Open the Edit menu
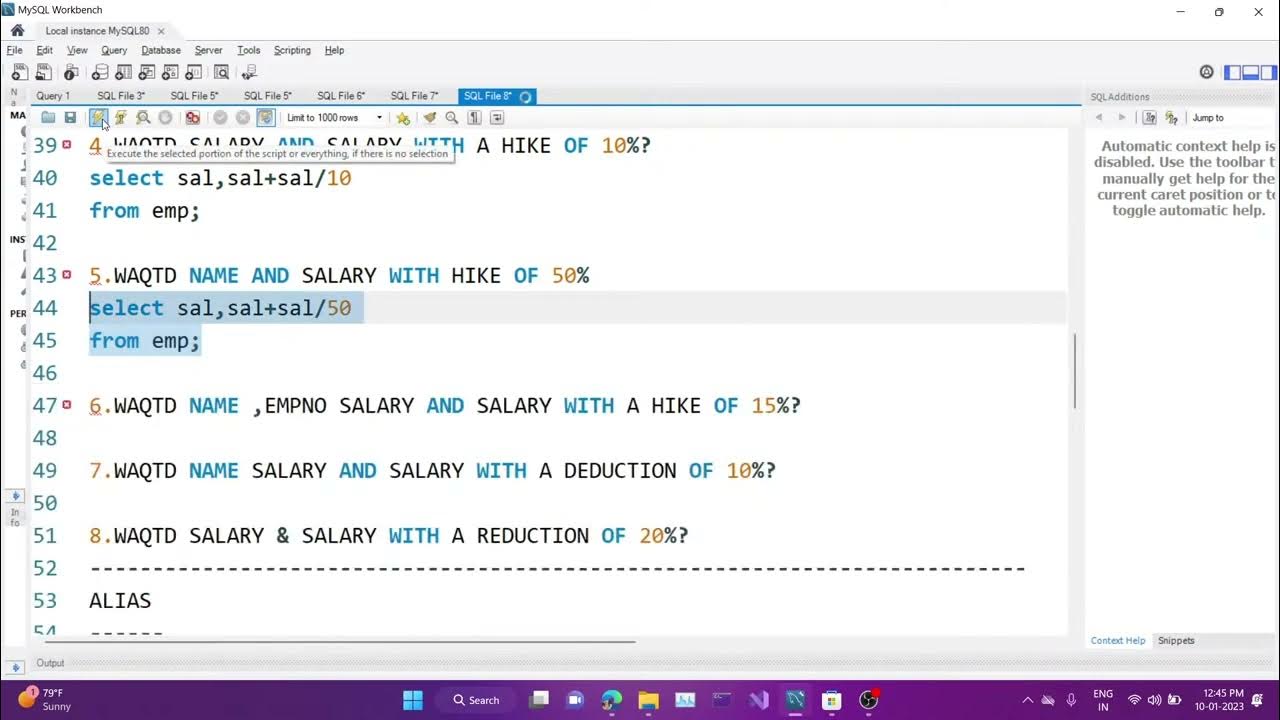The height and width of the screenshot is (720, 1280). pyautogui.click(x=45, y=50)
